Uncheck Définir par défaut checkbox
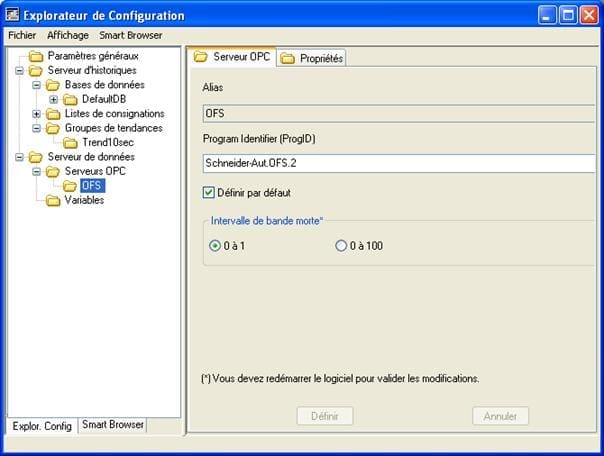The height and width of the screenshot is (456, 604). coord(208,193)
